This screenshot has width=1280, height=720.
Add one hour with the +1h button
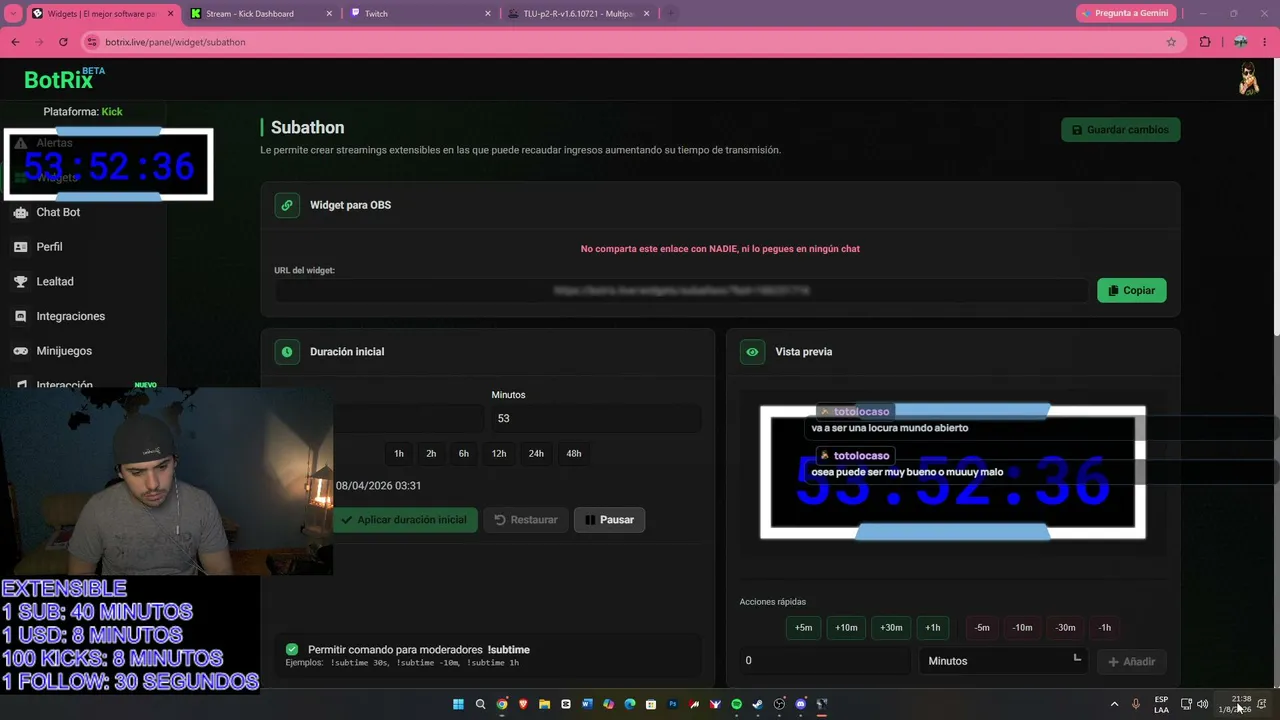(x=933, y=628)
